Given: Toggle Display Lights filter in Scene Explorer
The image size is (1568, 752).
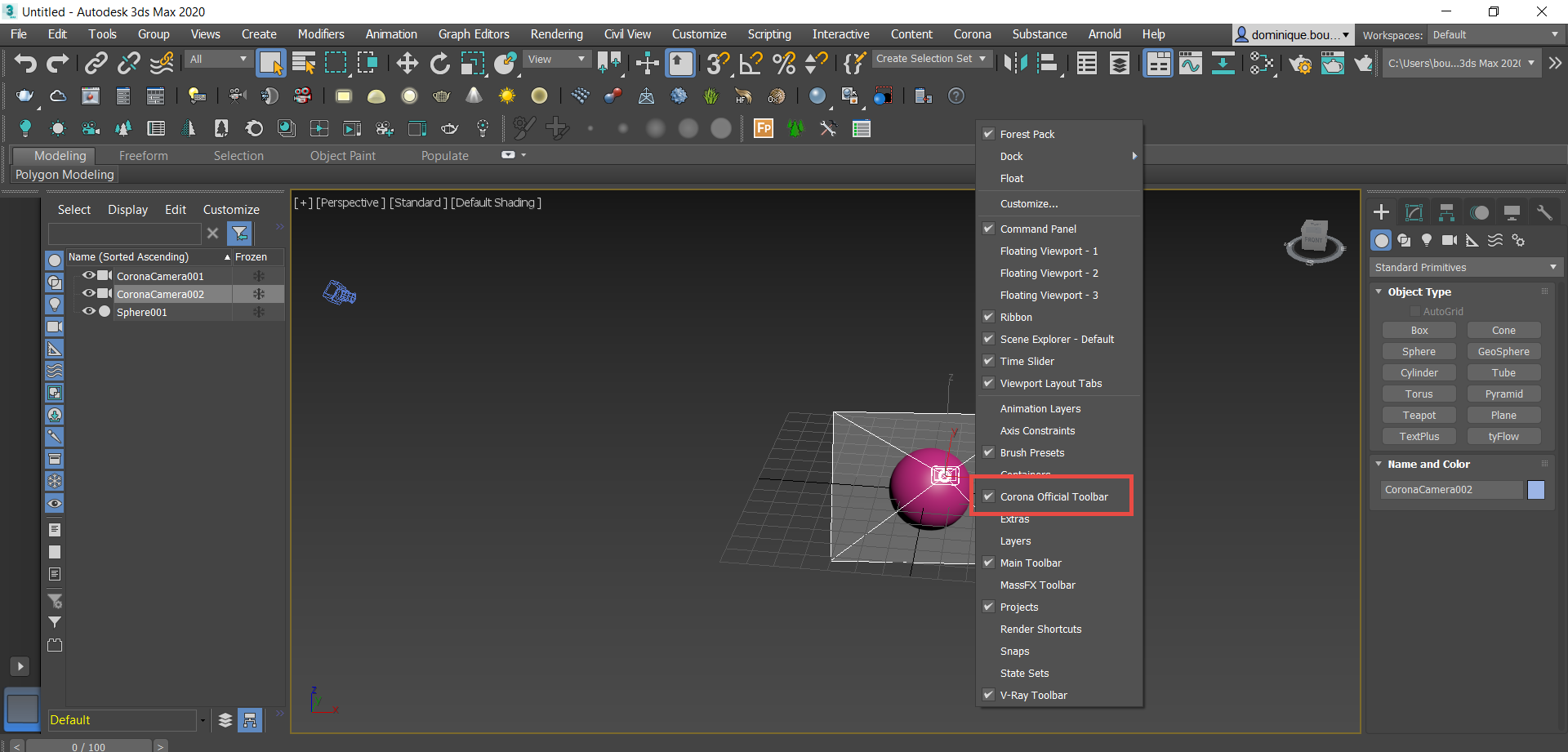Looking at the screenshot, I should [55, 304].
